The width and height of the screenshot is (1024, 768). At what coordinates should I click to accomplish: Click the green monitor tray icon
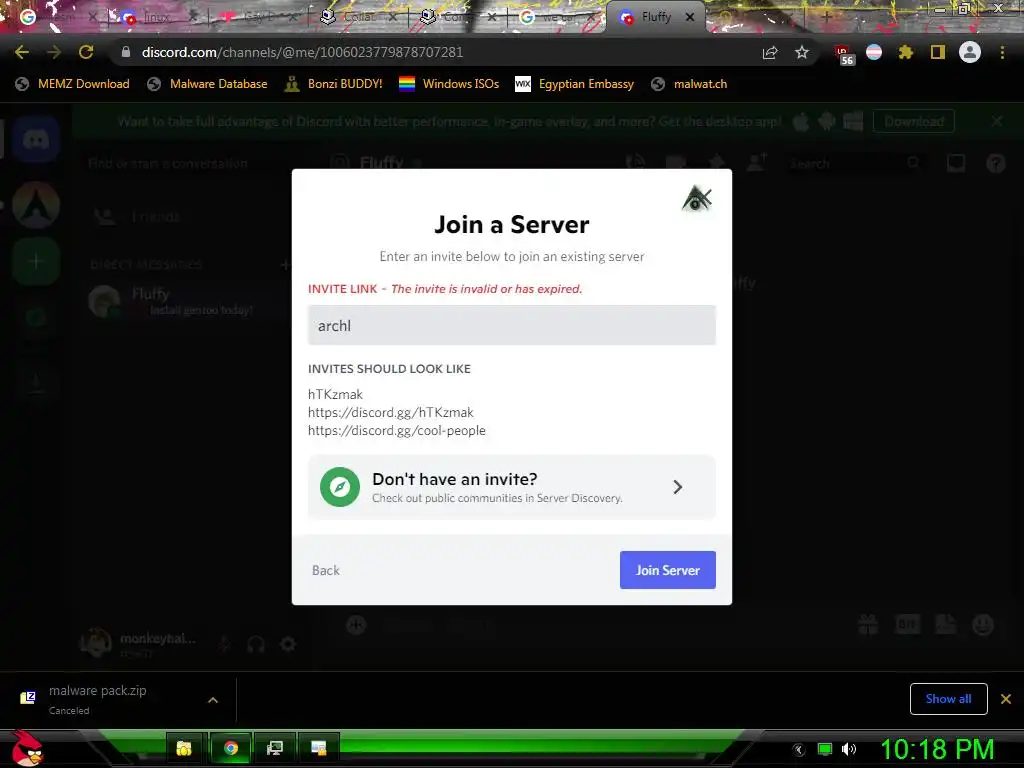tap(825, 749)
